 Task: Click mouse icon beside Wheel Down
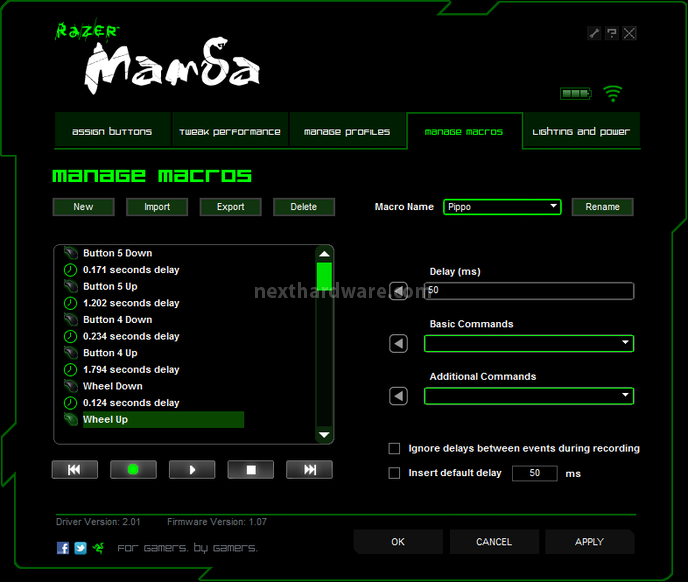tap(71, 386)
